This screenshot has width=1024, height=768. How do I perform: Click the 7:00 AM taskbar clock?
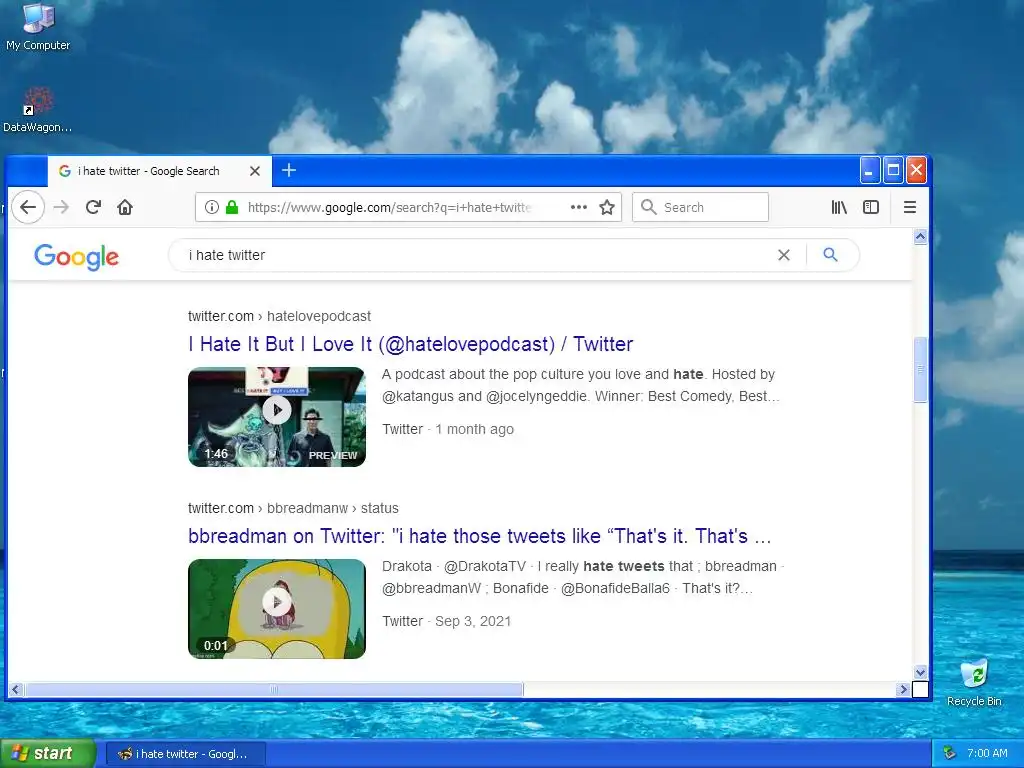pos(987,753)
